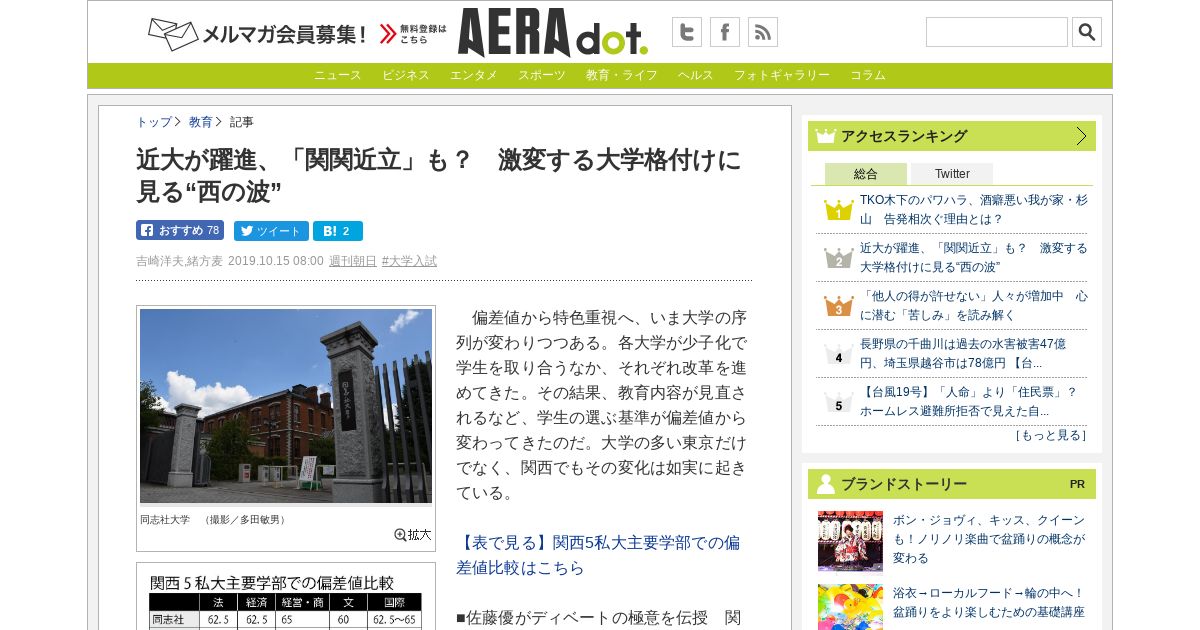Image resolution: width=1200 pixels, height=630 pixels.
Task: Click the #大学入試 tag link
Action: coord(409,261)
